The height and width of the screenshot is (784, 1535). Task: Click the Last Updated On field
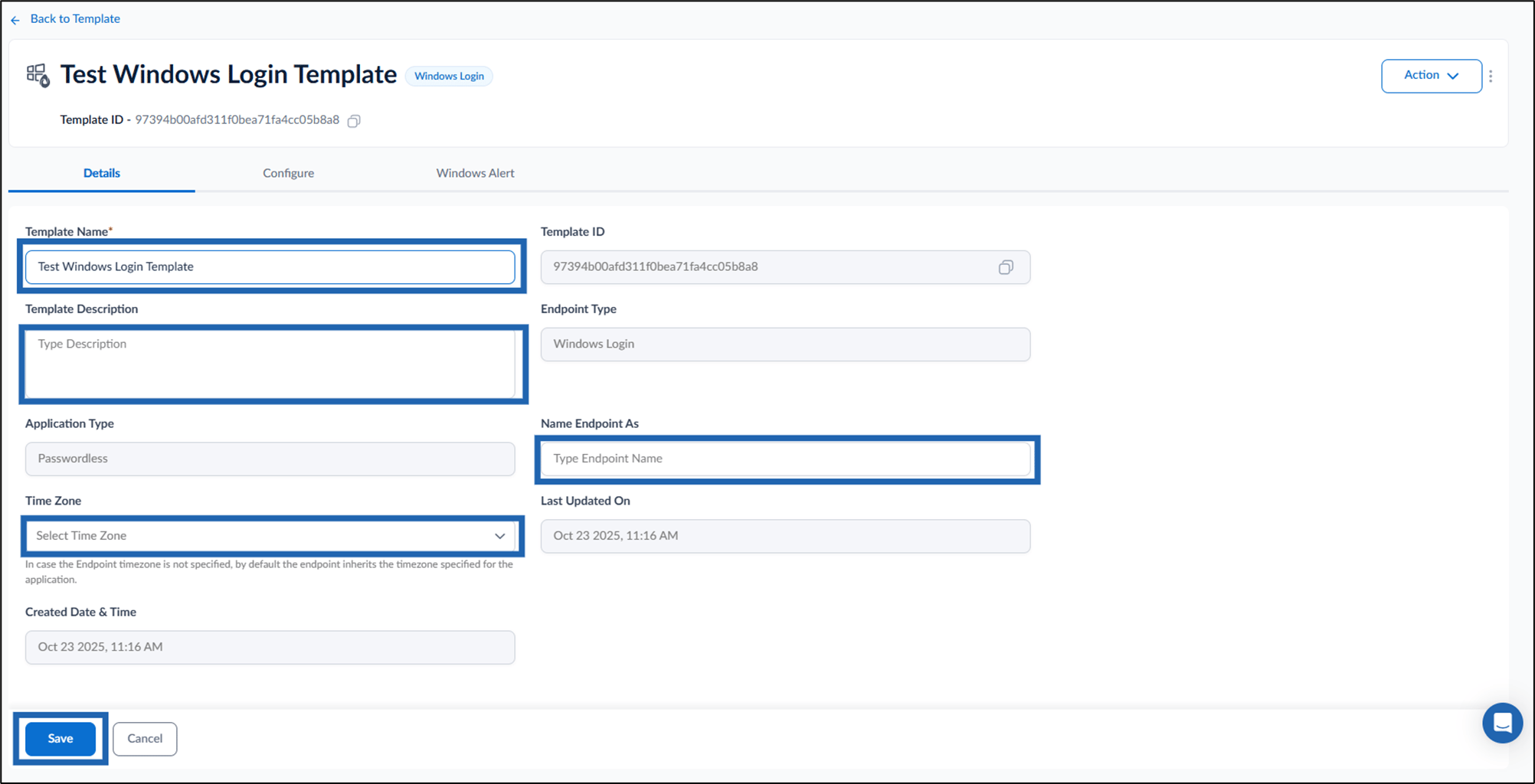pos(785,536)
